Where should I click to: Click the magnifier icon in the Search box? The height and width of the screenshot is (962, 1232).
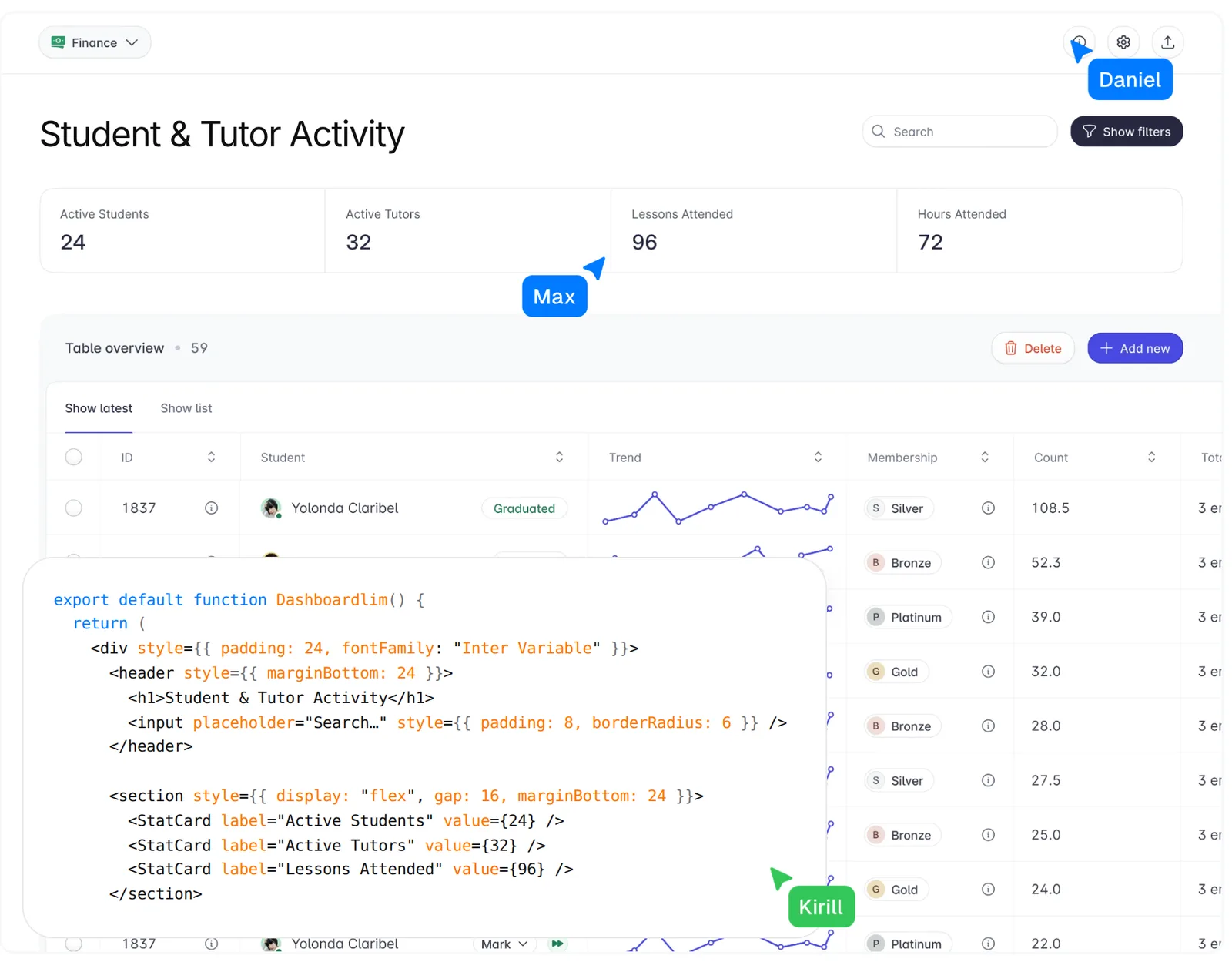coord(878,132)
